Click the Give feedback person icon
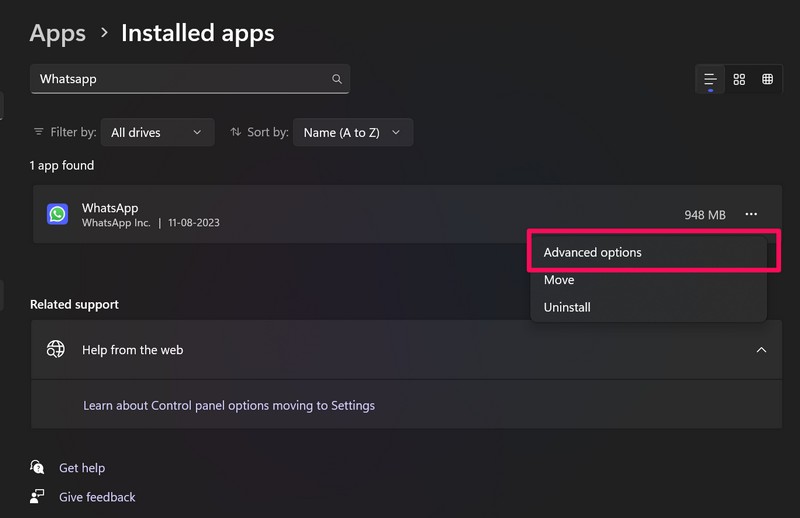 38,496
